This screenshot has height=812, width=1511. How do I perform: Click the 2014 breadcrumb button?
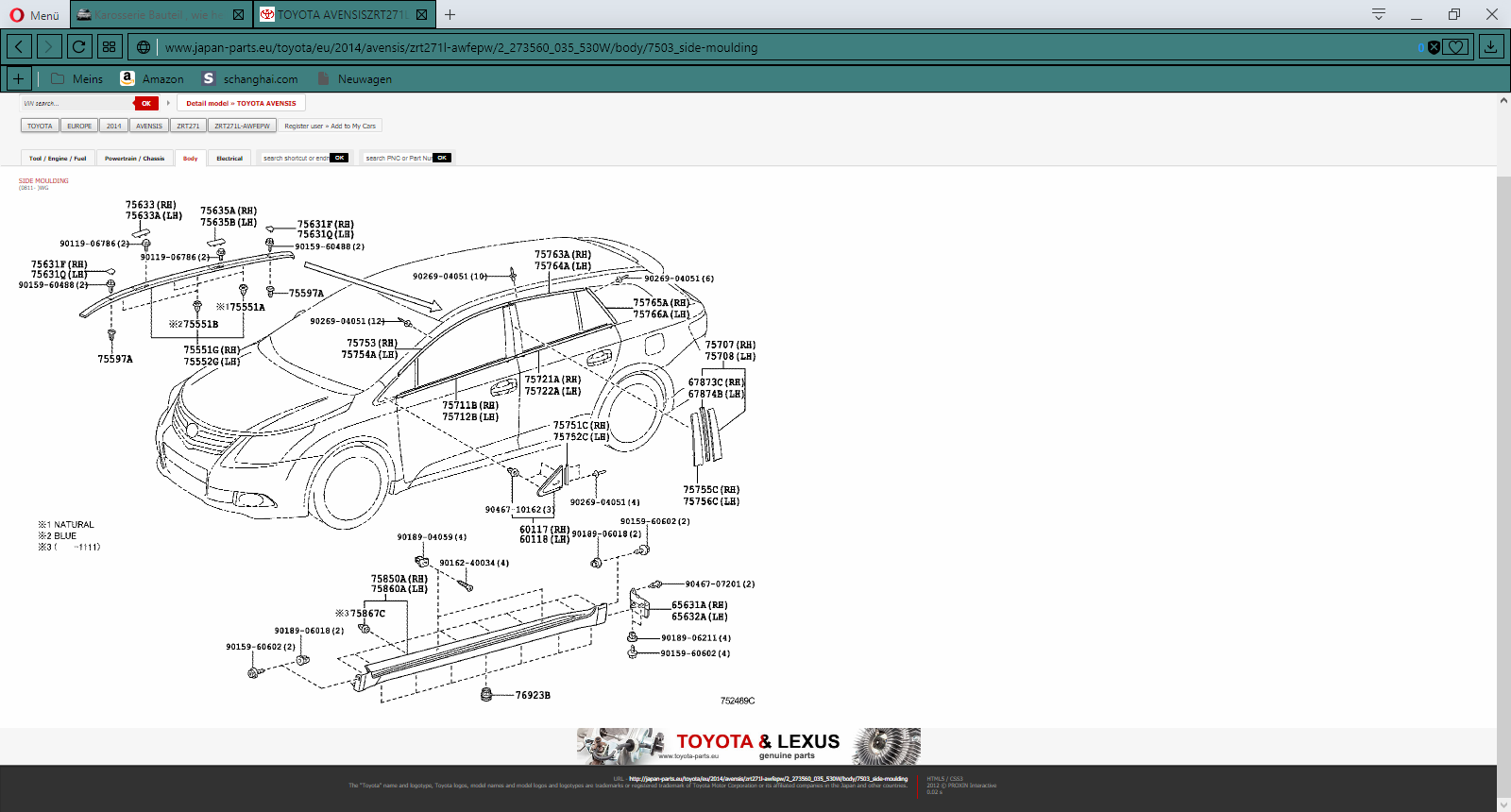click(113, 126)
